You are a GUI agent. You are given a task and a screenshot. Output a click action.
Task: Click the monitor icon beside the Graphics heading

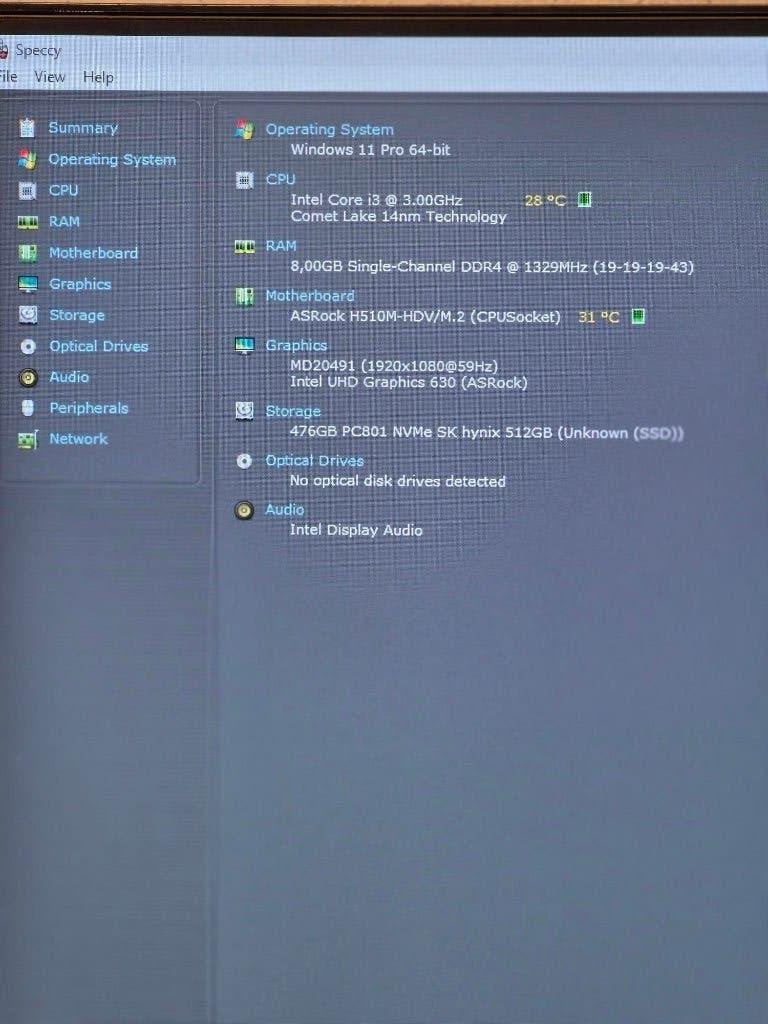coord(244,345)
